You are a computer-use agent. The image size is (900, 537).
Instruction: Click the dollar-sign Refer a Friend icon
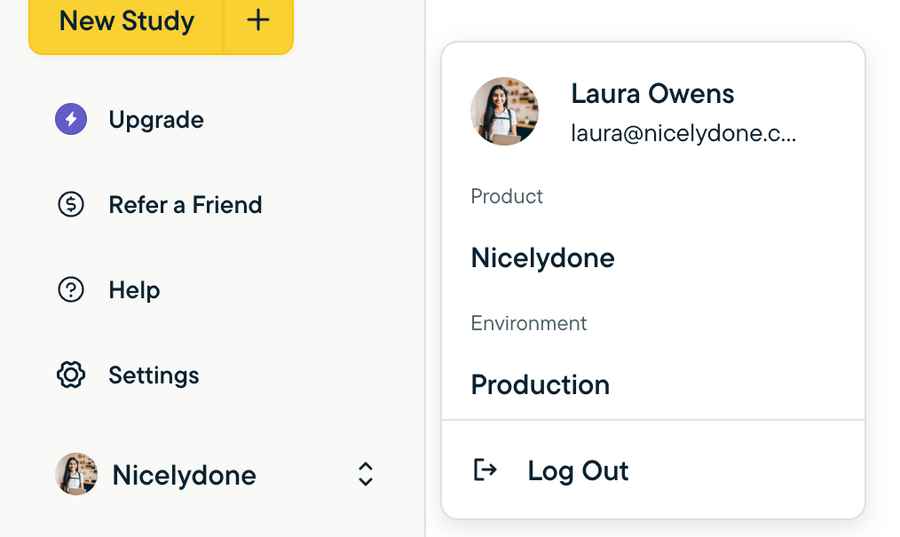(x=71, y=204)
